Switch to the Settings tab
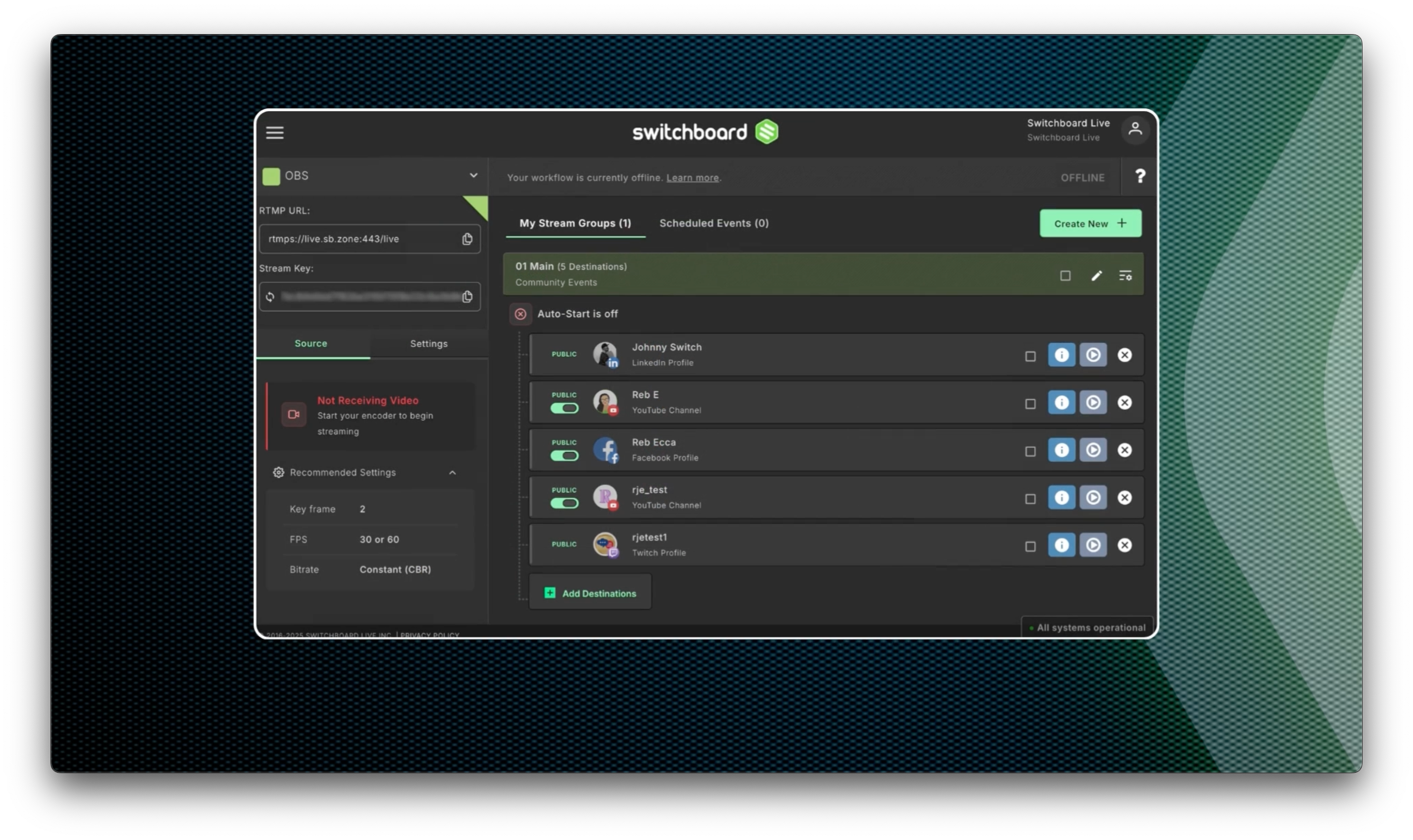Screen dimensions: 1413x840 428,344
